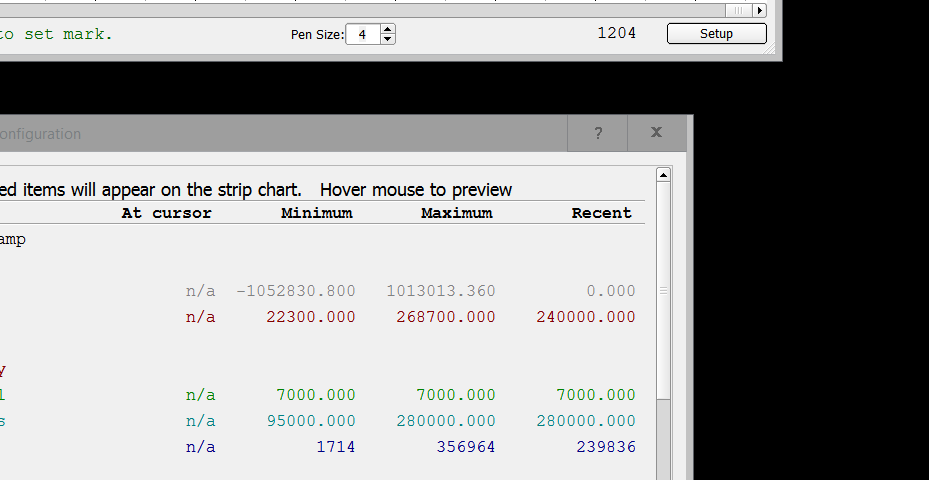Screen dimensions: 929x480
Task: Click the vertical scrollbar thumb in dialog
Action: point(663,290)
